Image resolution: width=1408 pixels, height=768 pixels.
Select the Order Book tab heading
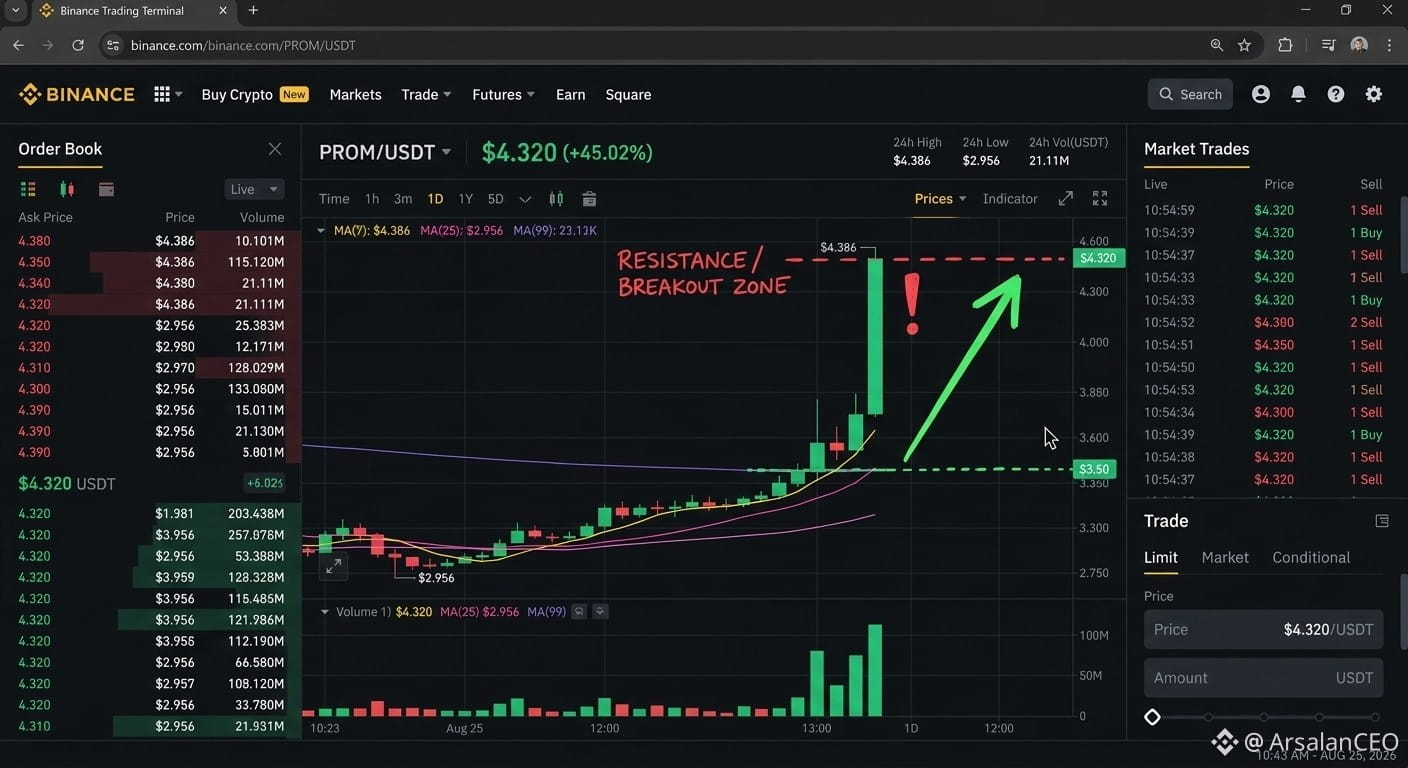click(60, 149)
